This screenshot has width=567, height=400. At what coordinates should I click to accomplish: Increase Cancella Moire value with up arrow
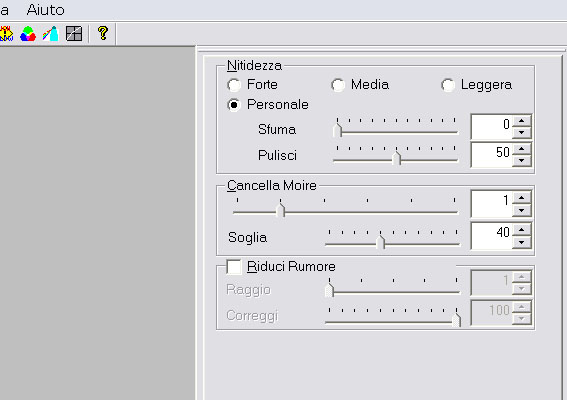(521, 197)
